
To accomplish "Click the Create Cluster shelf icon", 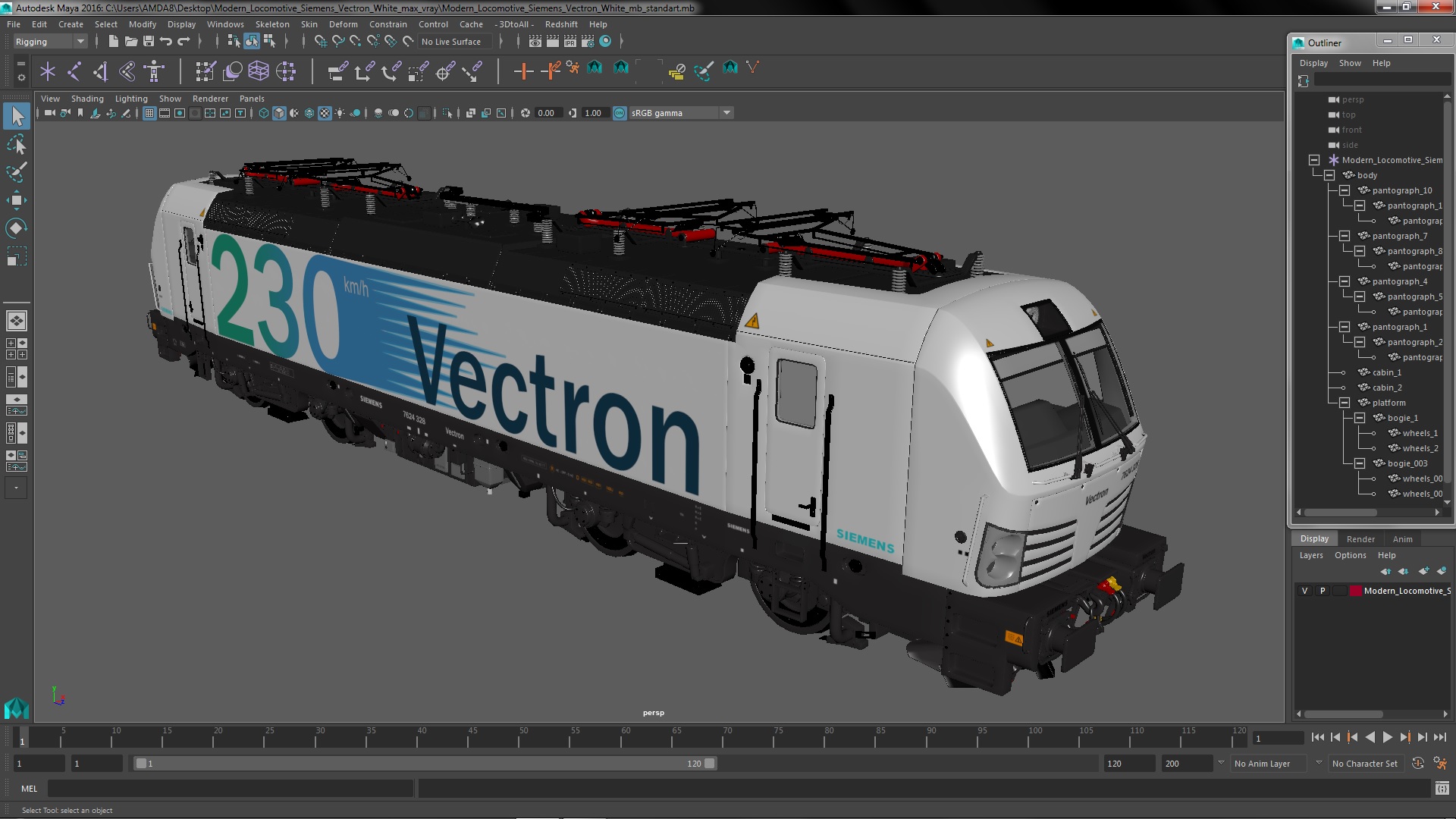I will point(286,71).
